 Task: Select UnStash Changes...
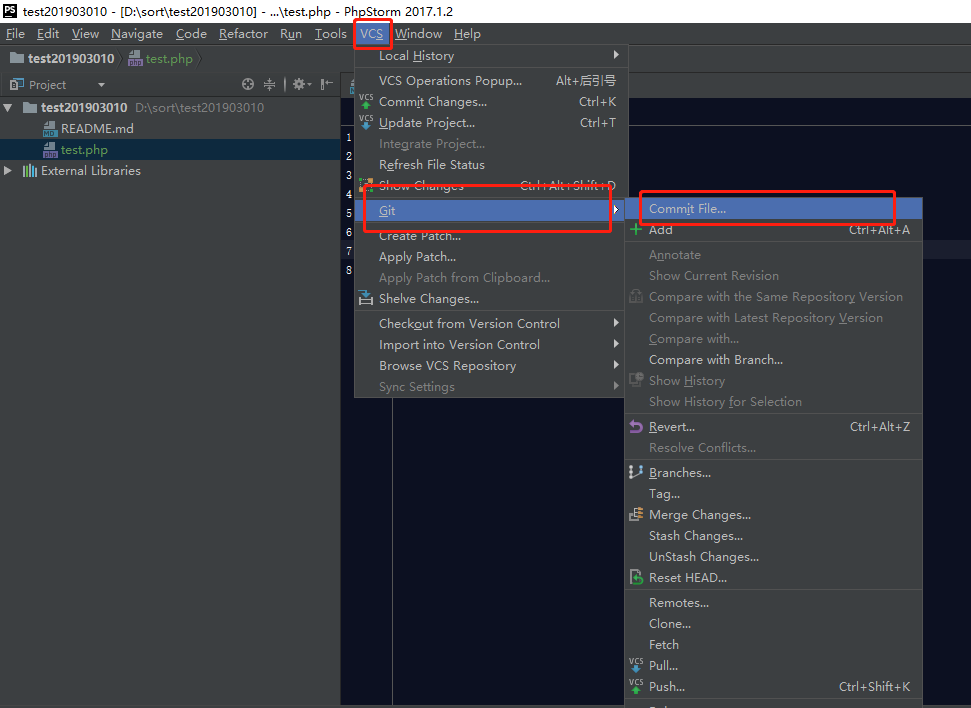coord(773,557)
